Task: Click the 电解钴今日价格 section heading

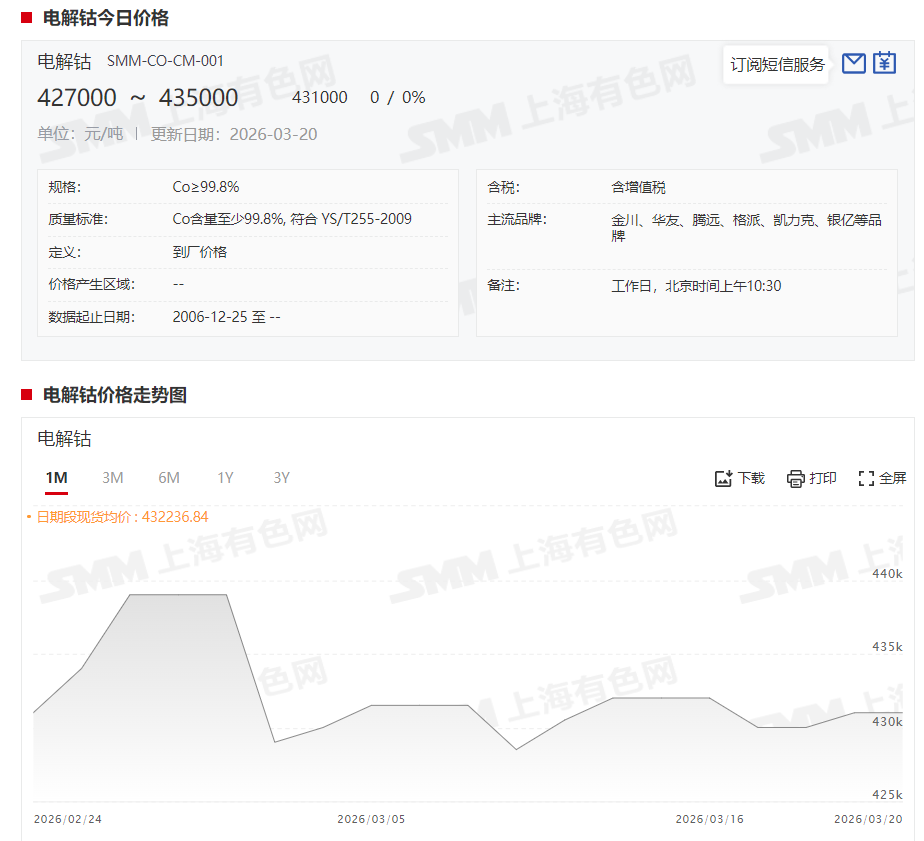Action: pos(106,18)
